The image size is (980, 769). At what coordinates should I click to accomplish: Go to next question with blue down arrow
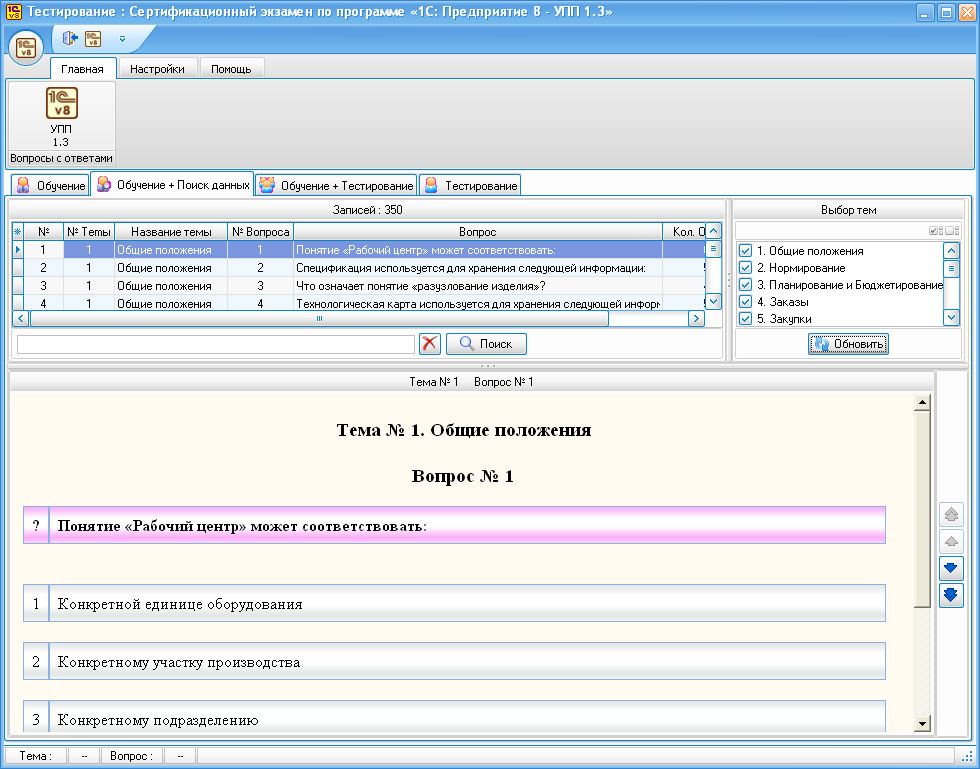[x=952, y=568]
